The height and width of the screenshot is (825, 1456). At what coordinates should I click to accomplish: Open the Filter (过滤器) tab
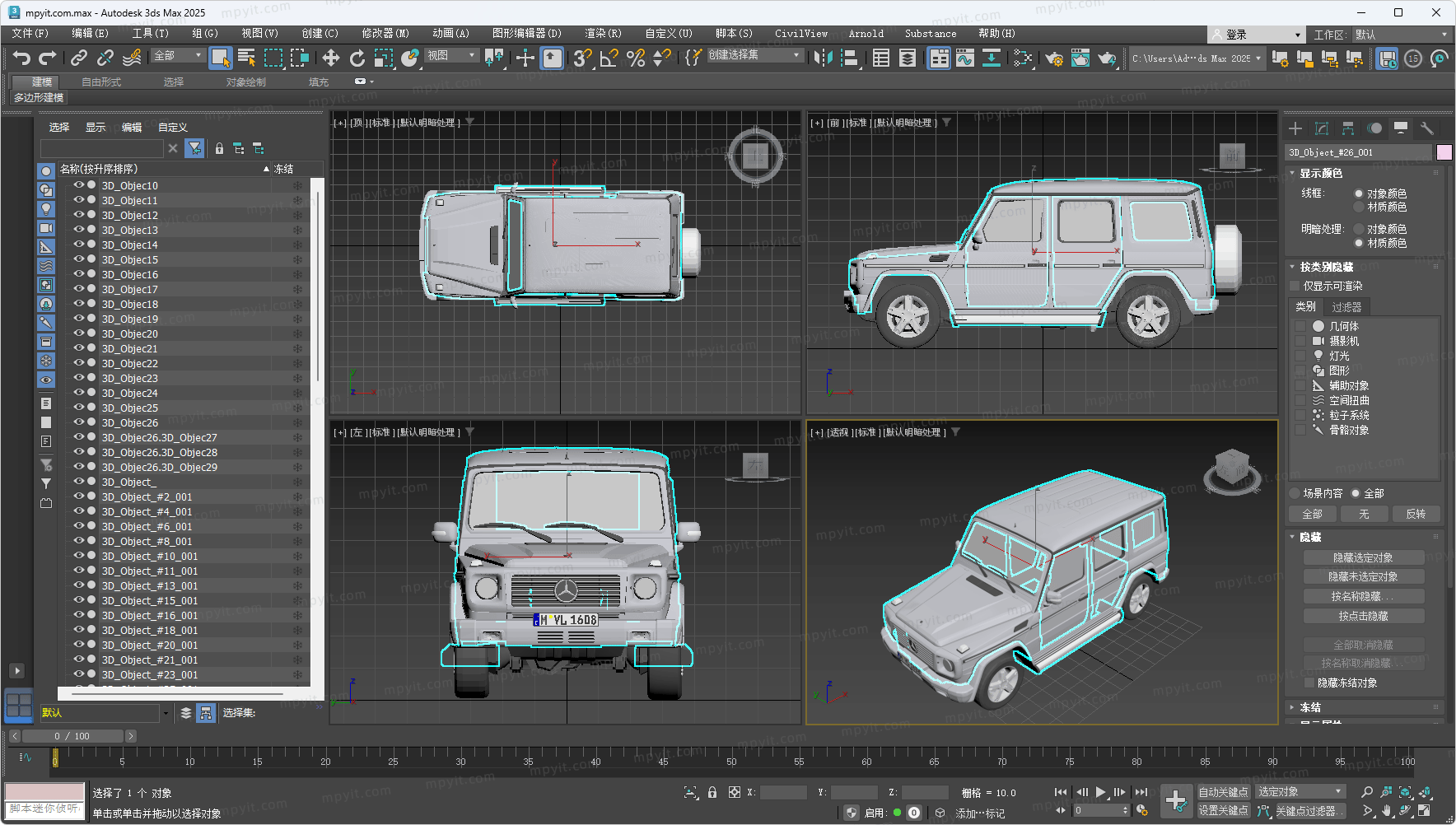click(1346, 307)
